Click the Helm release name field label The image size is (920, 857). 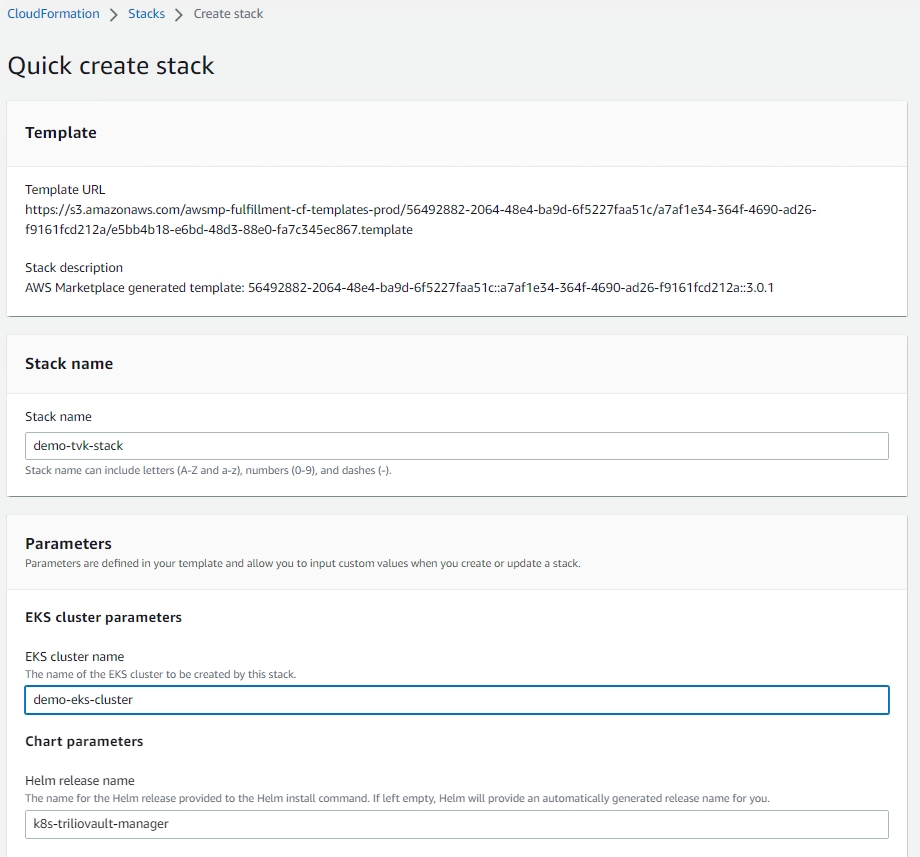(x=80, y=781)
